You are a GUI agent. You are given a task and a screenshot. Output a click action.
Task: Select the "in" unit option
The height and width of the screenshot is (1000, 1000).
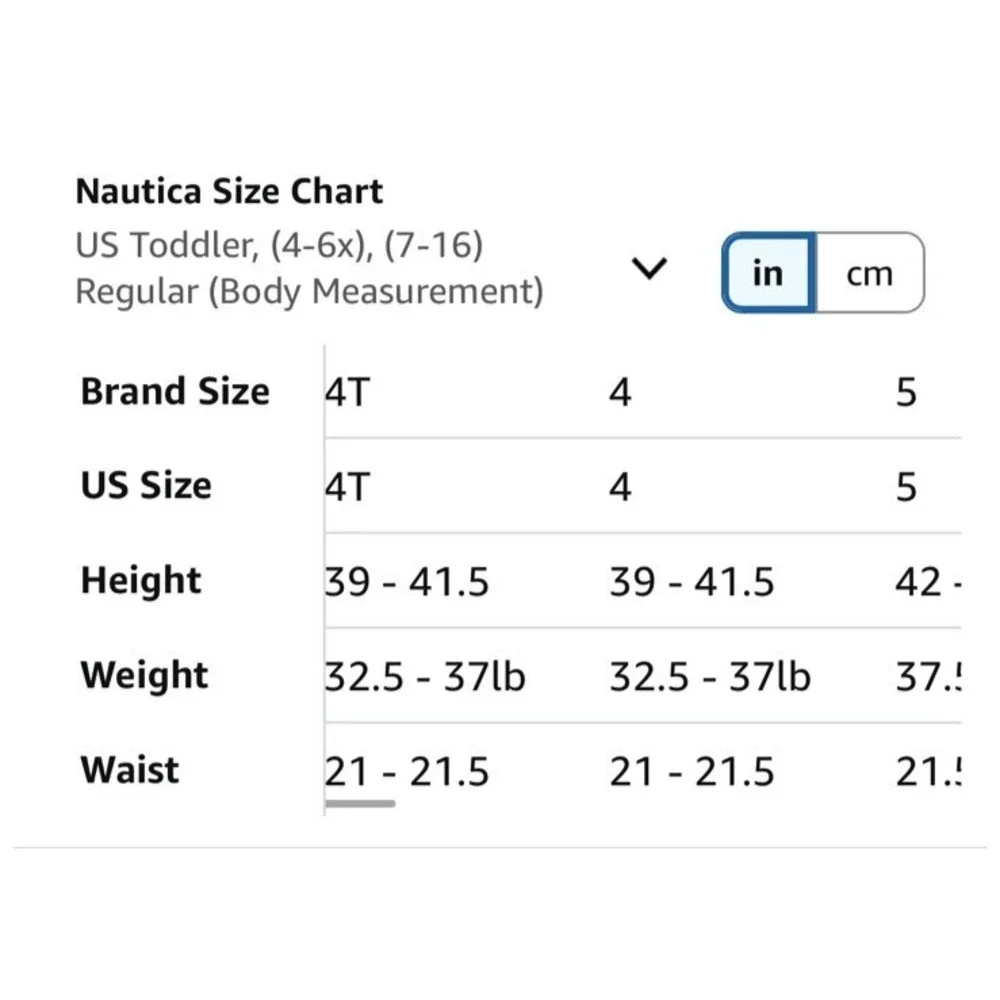pyautogui.click(x=767, y=272)
